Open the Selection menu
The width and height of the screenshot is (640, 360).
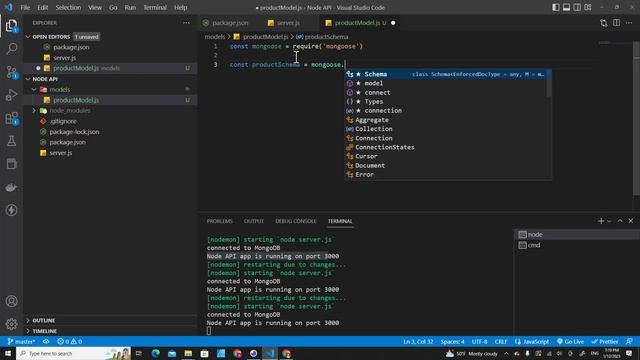(x=68, y=7)
